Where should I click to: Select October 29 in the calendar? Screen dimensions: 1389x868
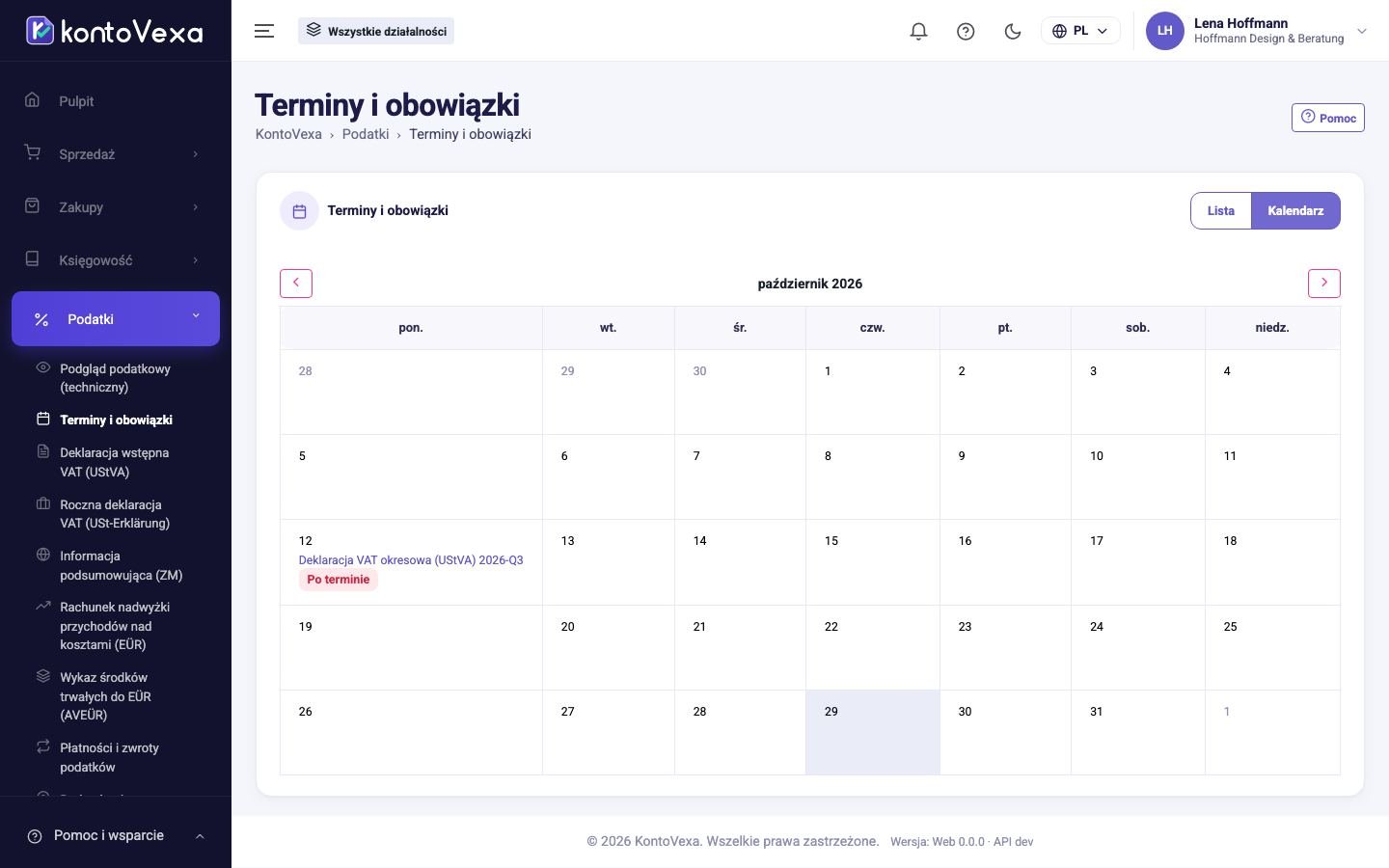click(873, 732)
